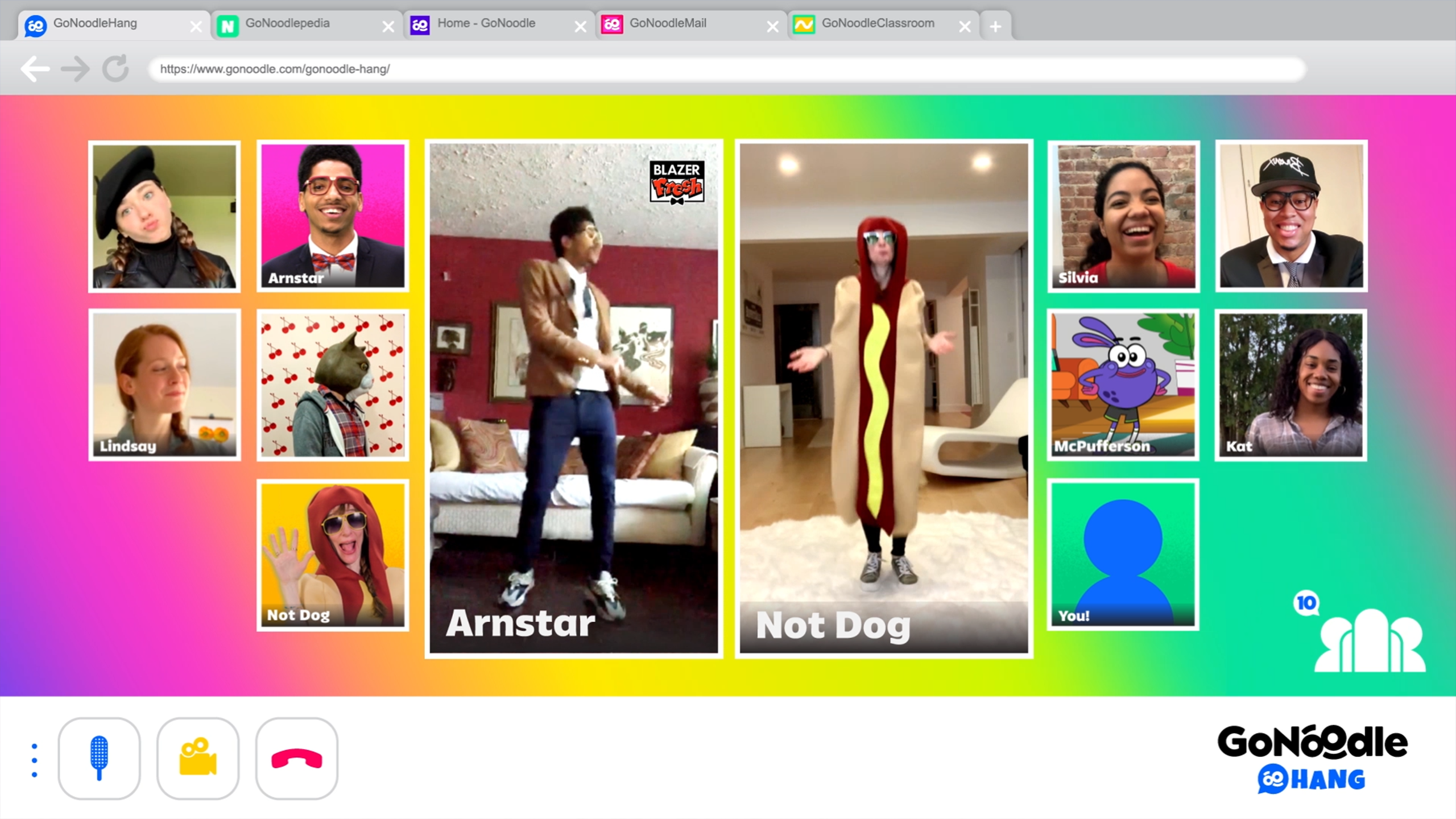This screenshot has height=819, width=1456.
Task: Switch to the GoNoodleMail tab
Action: pyautogui.click(x=668, y=24)
